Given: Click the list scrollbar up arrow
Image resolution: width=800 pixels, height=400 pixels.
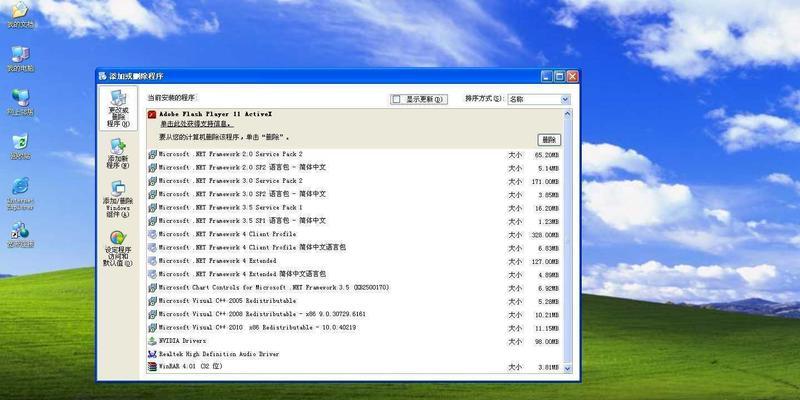Looking at the screenshot, I should [567, 114].
